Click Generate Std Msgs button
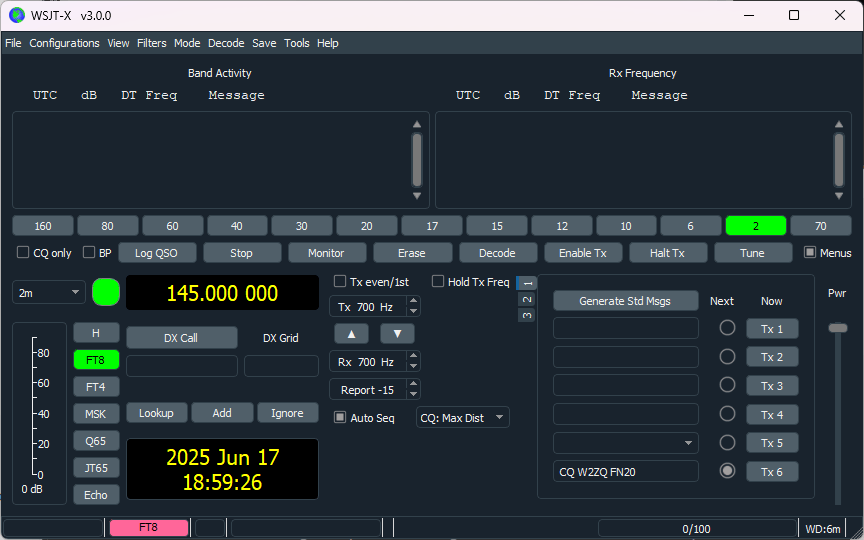Image resolution: width=864 pixels, height=540 pixels. 625,301
